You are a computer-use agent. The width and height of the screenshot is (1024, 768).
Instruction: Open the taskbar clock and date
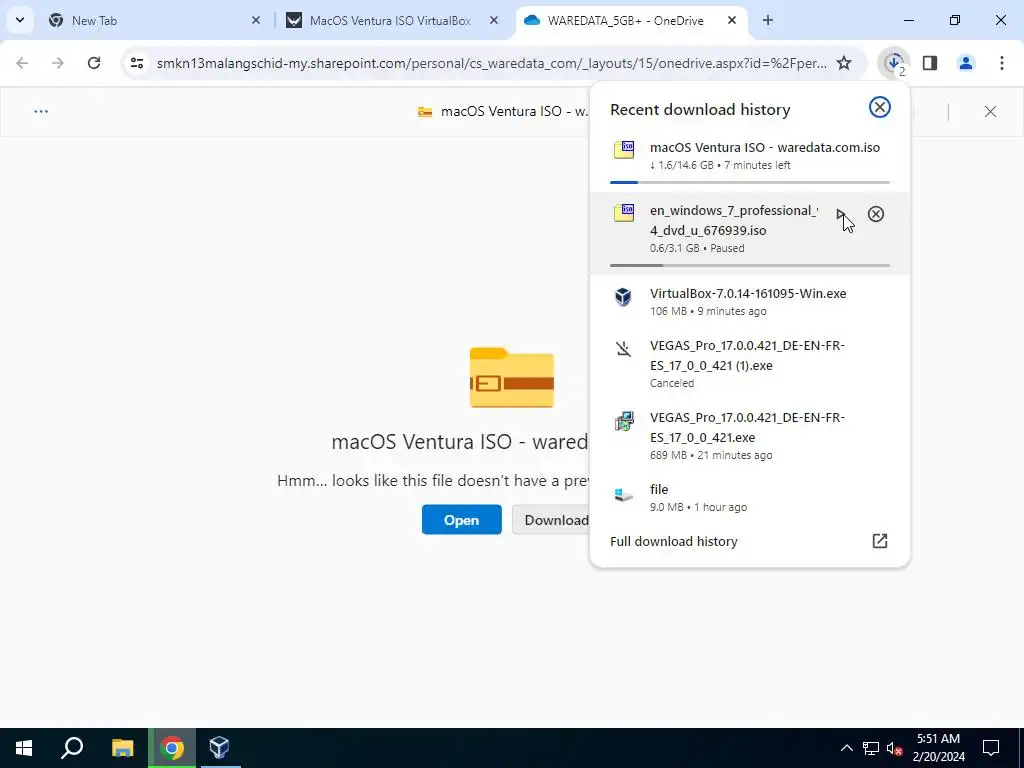pyautogui.click(x=938, y=748)
